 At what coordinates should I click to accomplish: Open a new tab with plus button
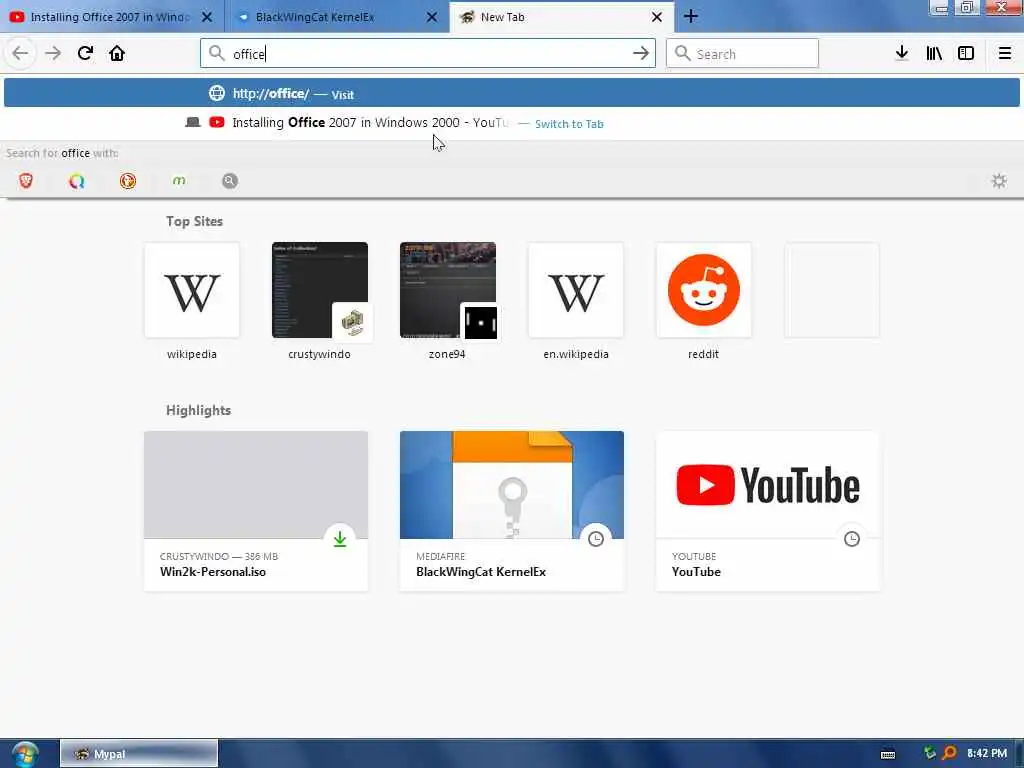tap(691, 17)
